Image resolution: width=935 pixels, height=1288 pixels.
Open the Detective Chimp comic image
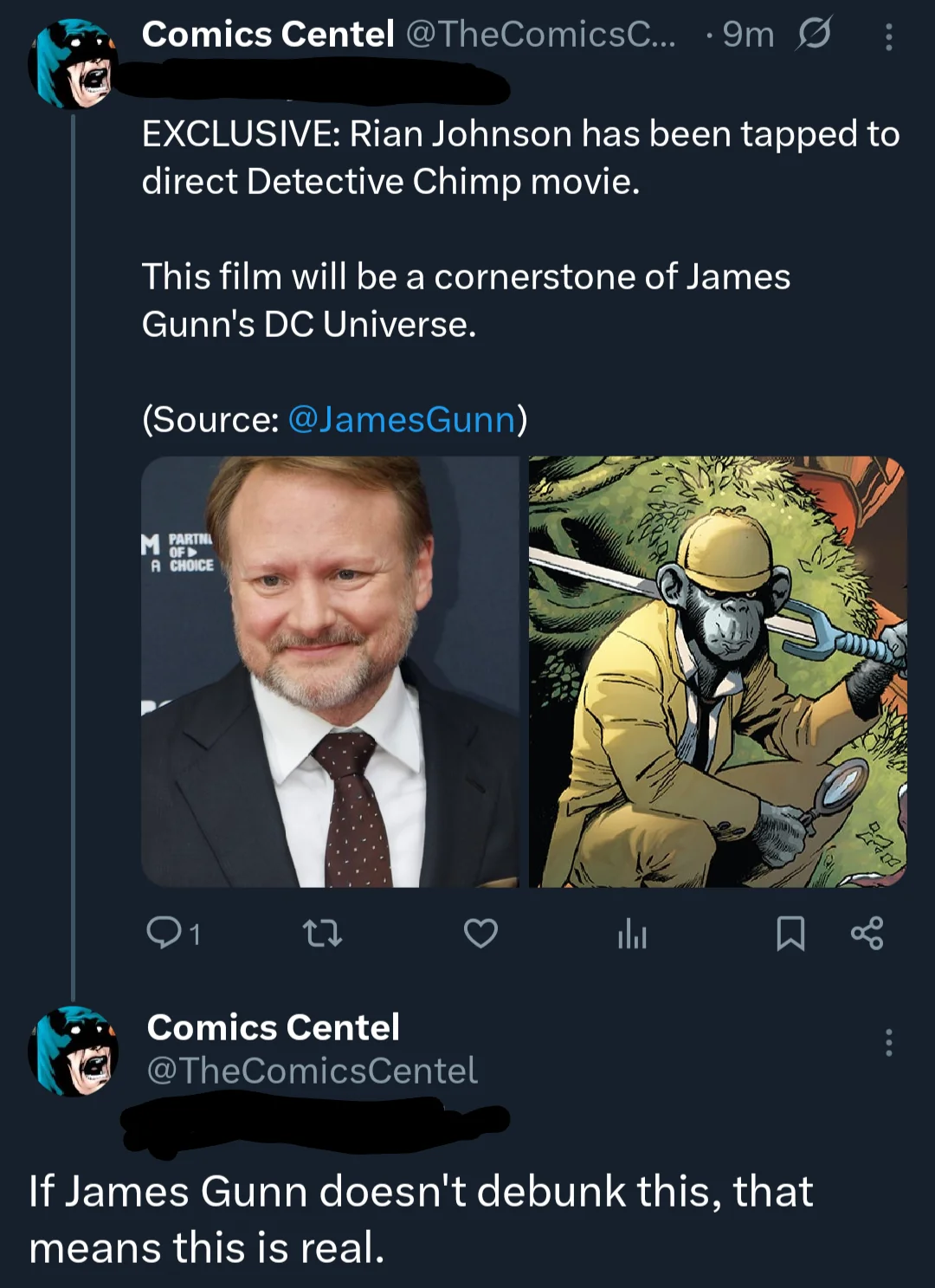718,672
